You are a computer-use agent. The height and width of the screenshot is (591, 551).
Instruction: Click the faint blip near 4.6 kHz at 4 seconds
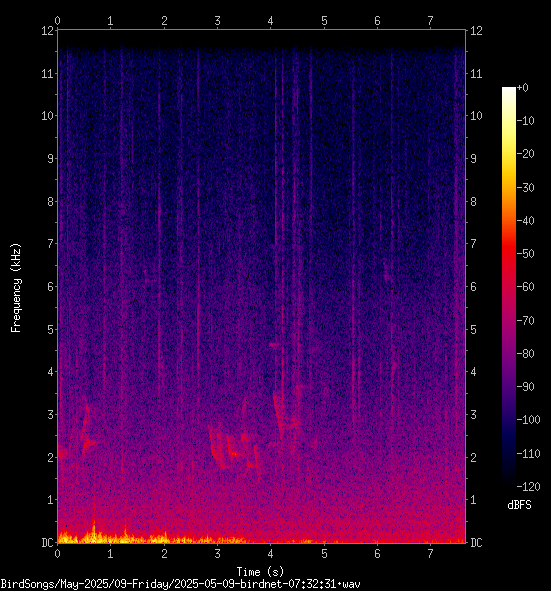[275, 344]
